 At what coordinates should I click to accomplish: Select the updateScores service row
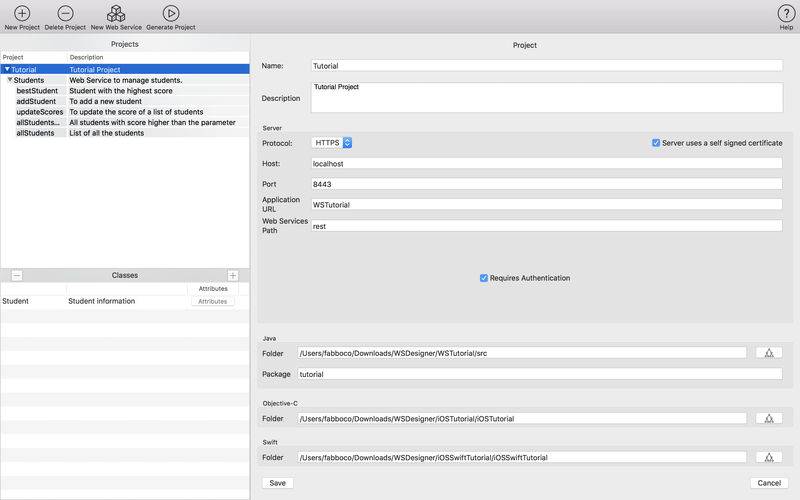(125, 112)
